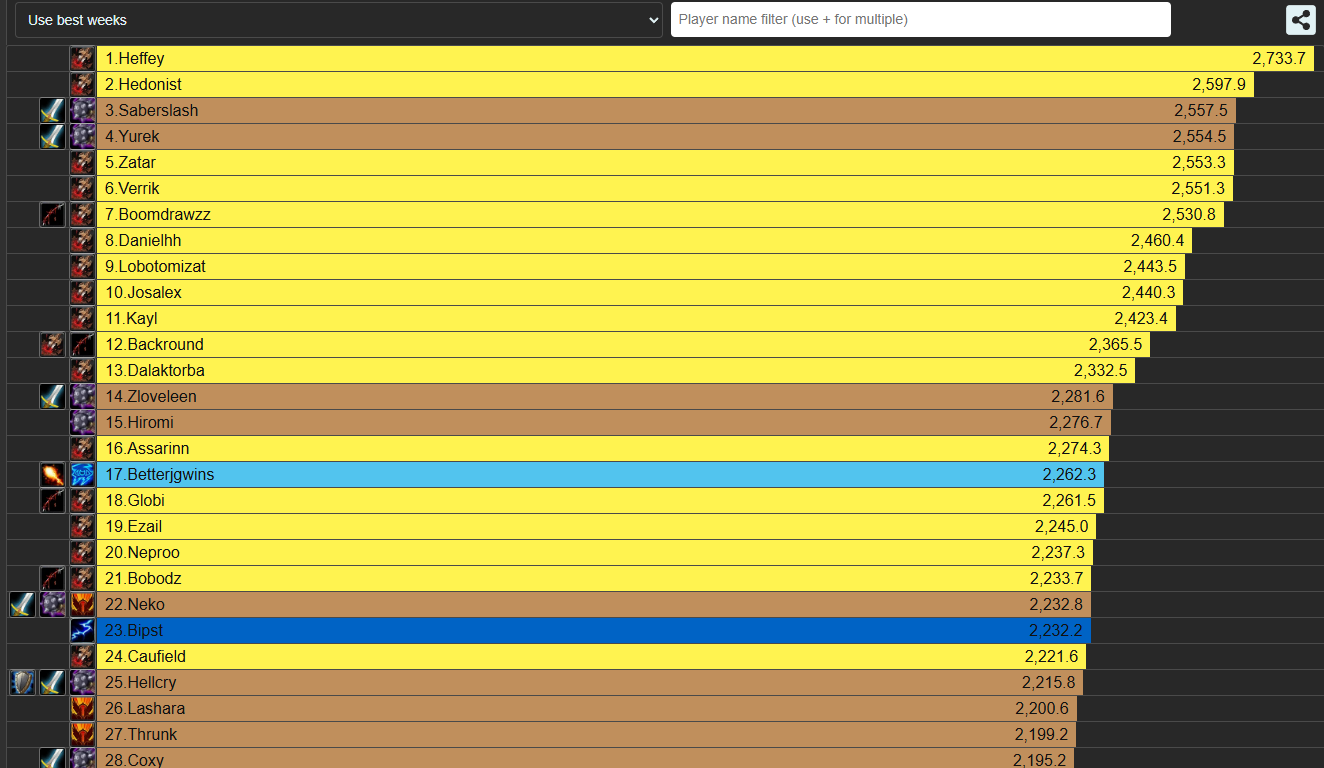This screenshot has width=1324, height=768.
Task: Select the player name 25.Hellcry
Action: point(143,683)
